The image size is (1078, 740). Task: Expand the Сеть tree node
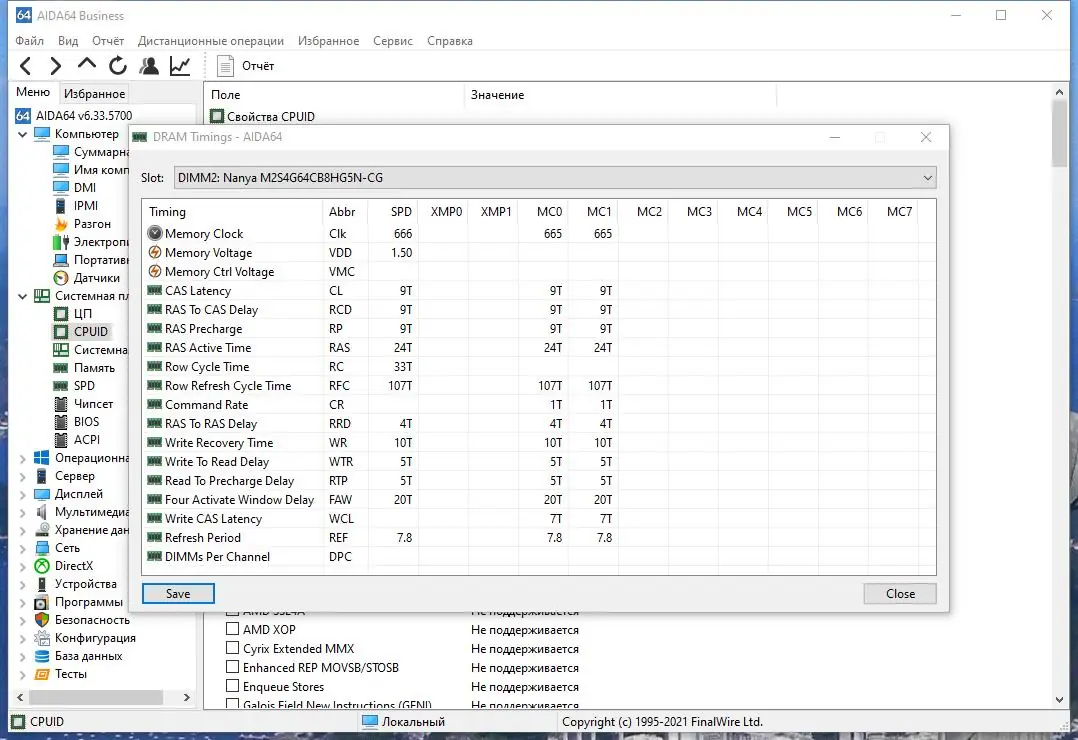(x=22, y=549)
